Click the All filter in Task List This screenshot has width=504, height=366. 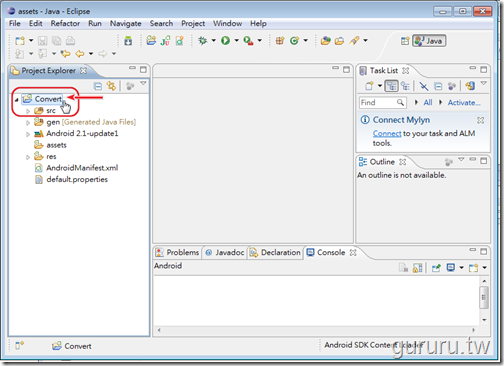pyautogui.click(x=428, y=102)
